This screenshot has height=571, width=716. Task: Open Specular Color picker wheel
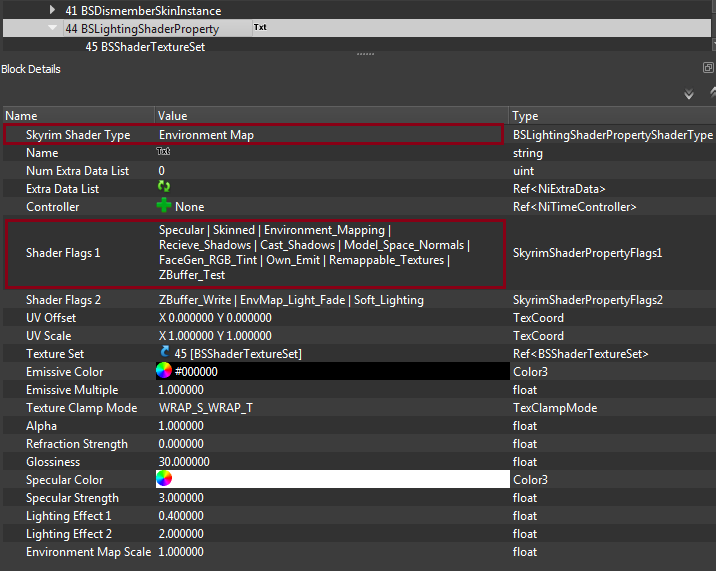pos(164,478)
